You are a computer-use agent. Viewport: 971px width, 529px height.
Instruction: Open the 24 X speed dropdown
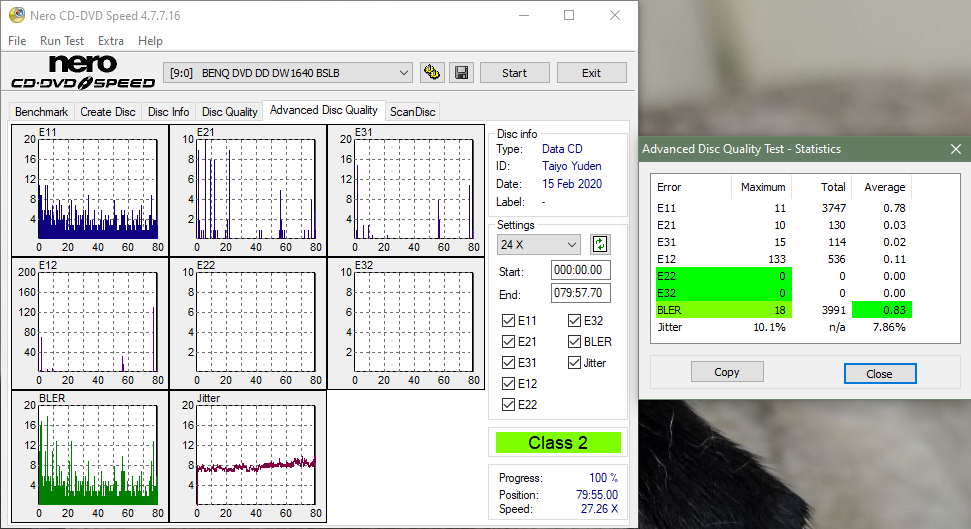pos(538,245)
